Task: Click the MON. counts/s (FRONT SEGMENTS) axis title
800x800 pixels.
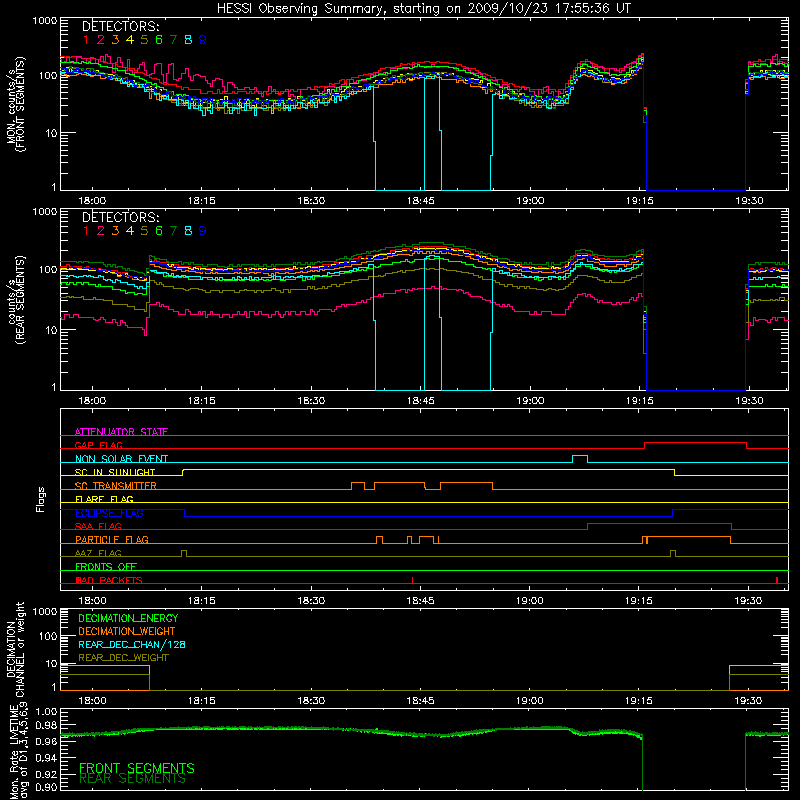Action: [16, 104]
